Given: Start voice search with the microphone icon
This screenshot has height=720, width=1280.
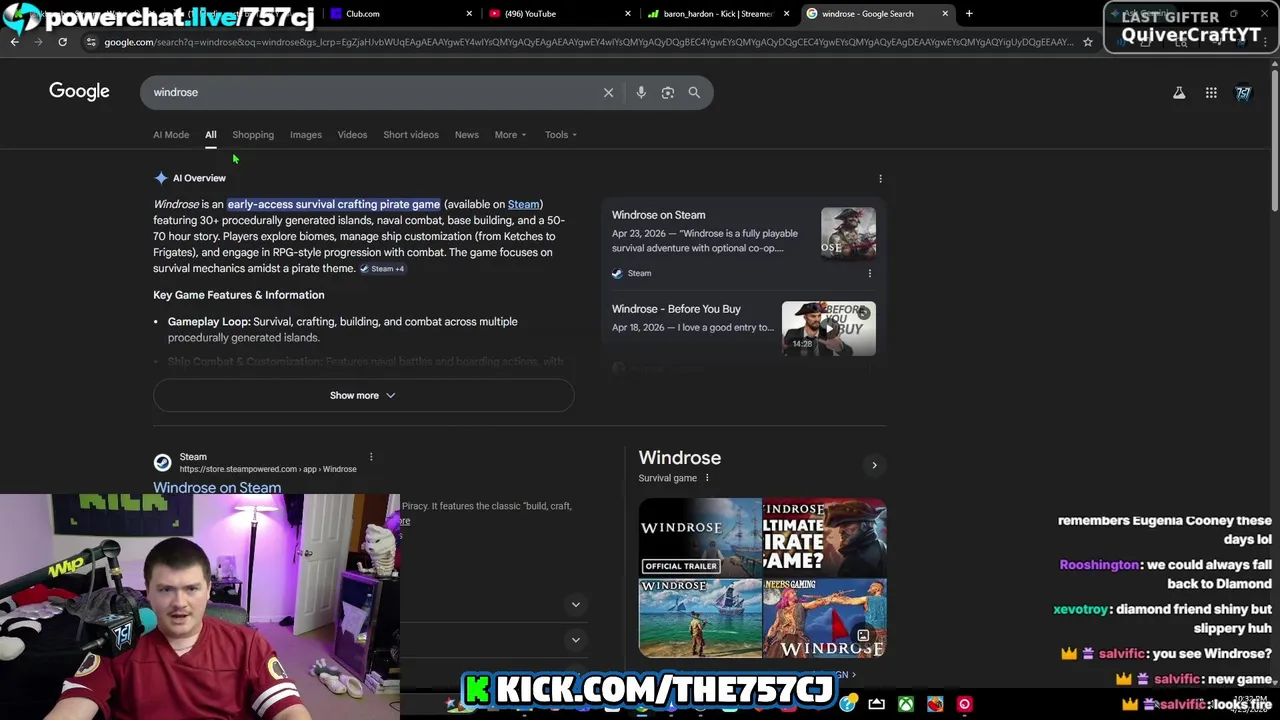Looking at the screenshot, I should click(641, 92).
